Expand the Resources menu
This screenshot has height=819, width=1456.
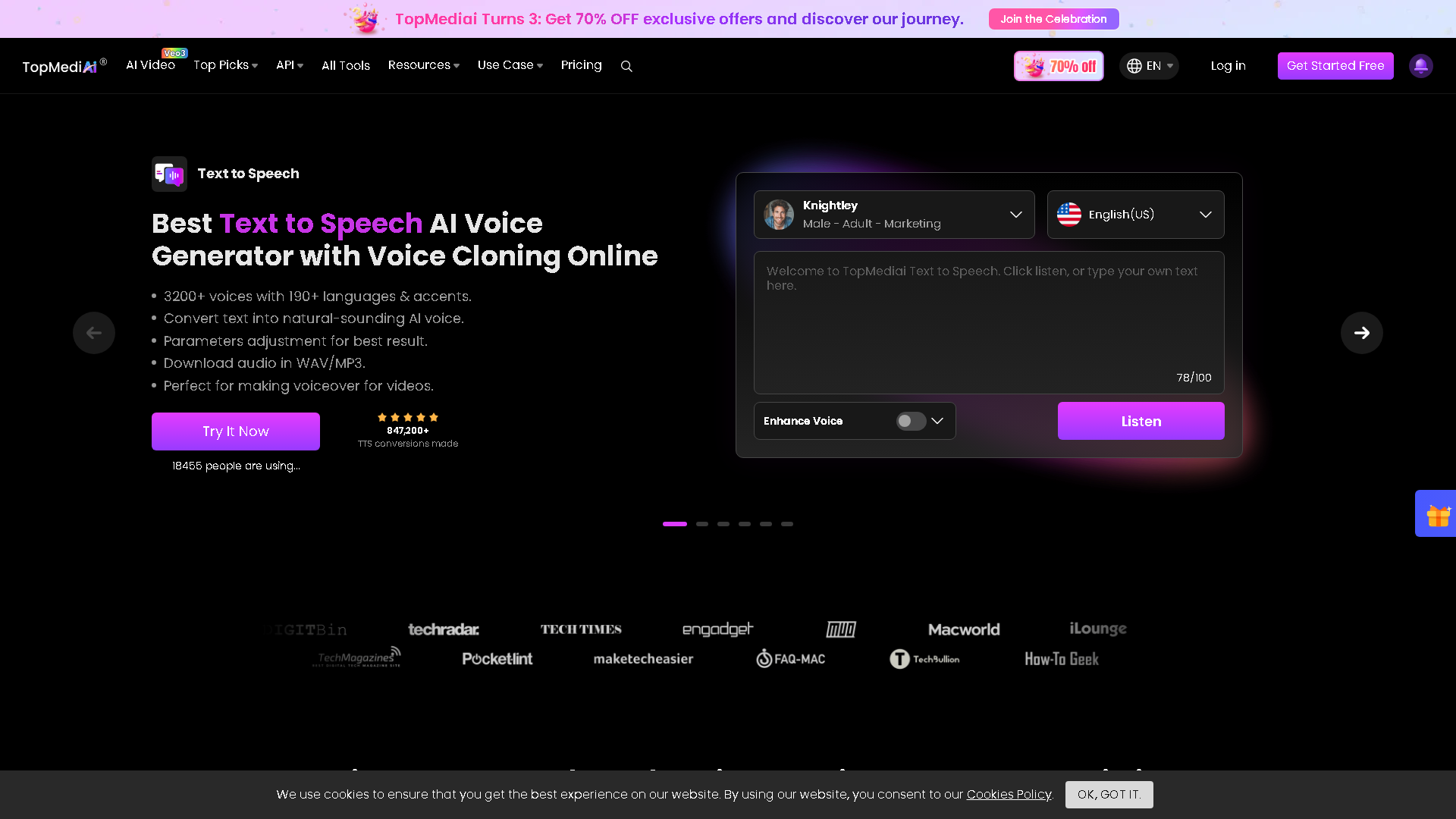coord(424,65)
